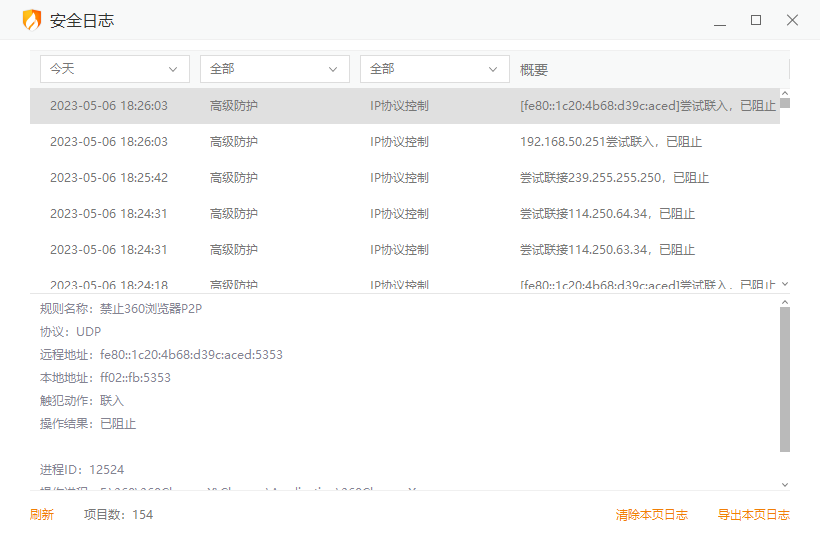The image size is (820, 540).
Task: Expand the second 全部 filter dropdown
Action: pyautogui.click(x=275, y=69)
